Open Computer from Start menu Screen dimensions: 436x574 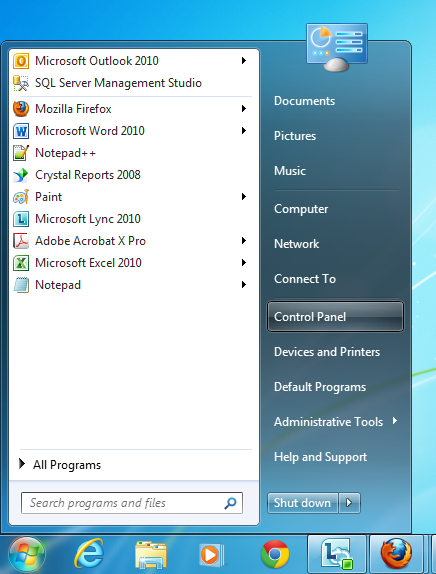(x=301, y=209)
